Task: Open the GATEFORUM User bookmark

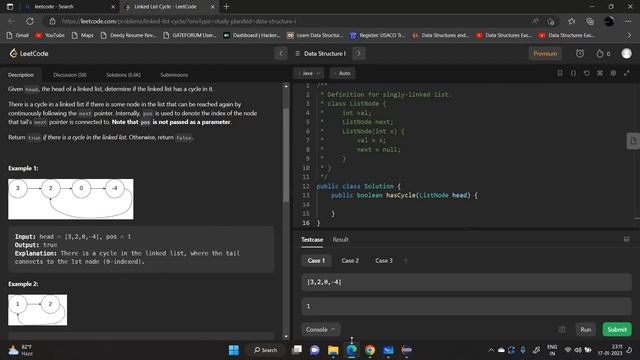Action: 189,36
